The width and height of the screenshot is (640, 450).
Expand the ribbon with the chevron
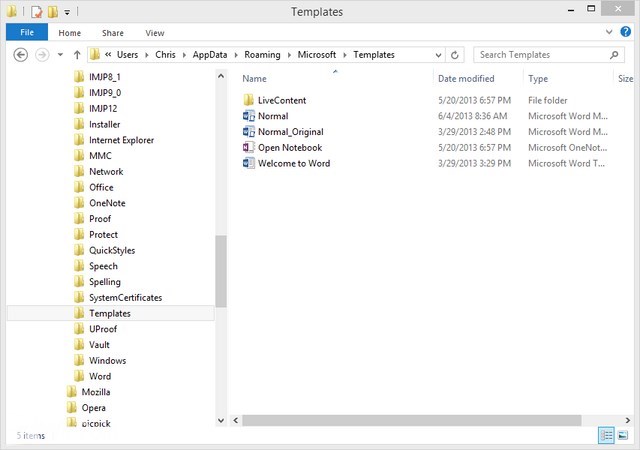pos(609,32)
